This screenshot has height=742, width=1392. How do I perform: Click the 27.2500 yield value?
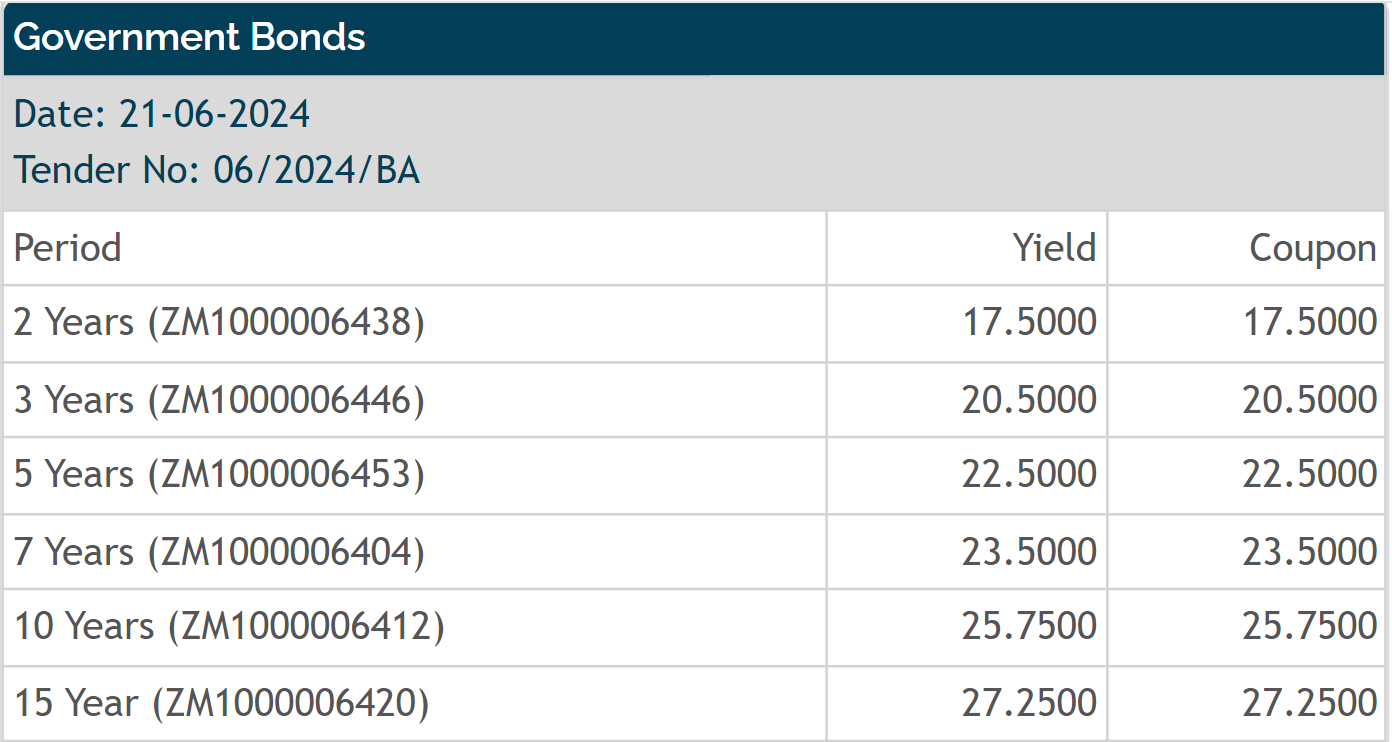1029,703
